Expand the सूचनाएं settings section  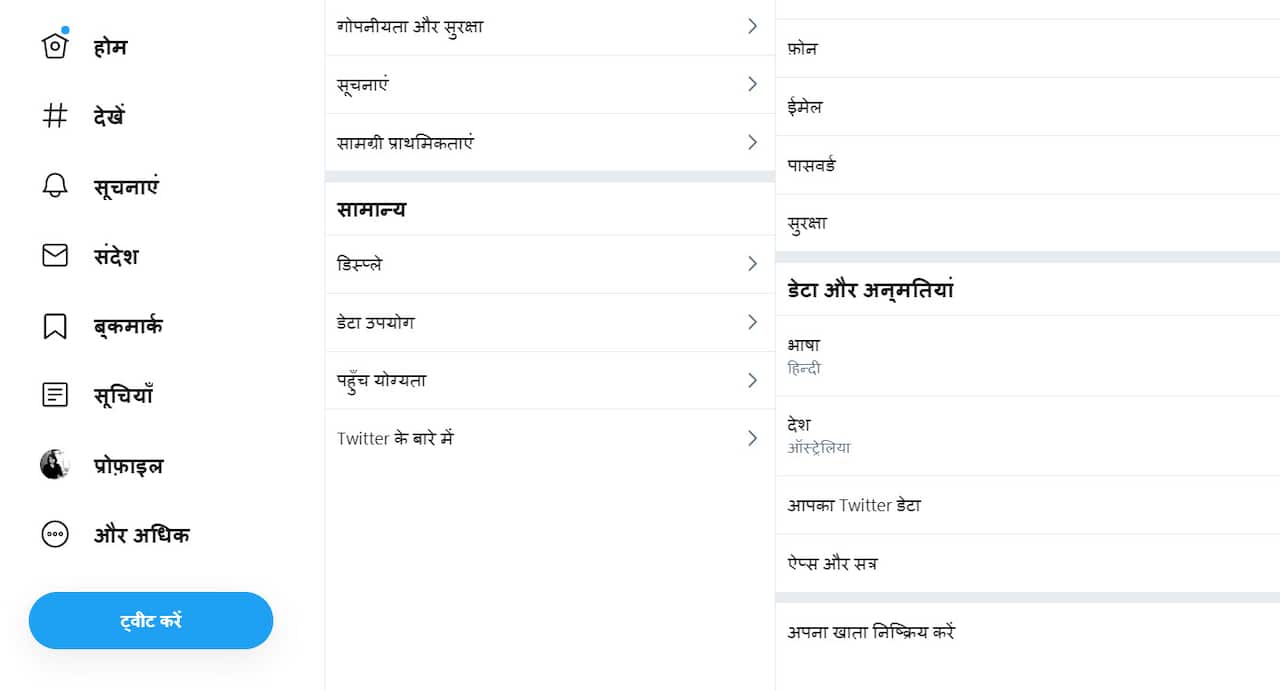[x=550, y=84]
